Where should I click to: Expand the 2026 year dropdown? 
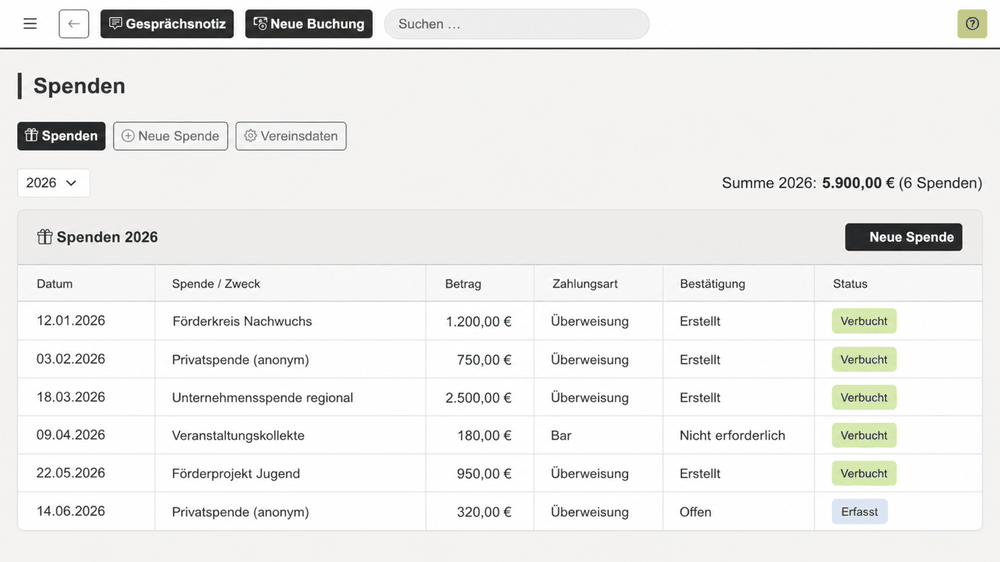click(x=54, y=183)
